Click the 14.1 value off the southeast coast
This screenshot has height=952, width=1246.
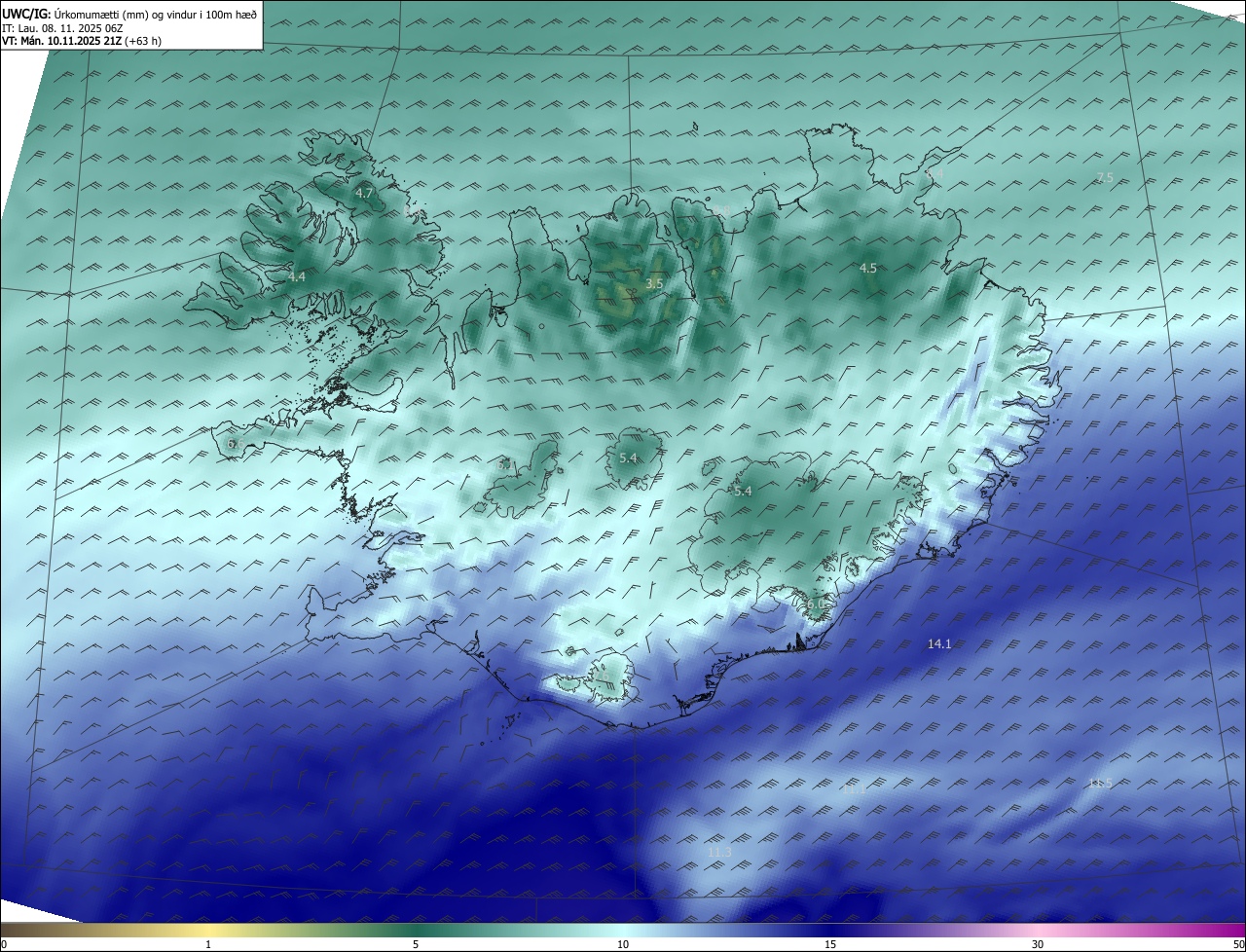click(x=939, y=644)
